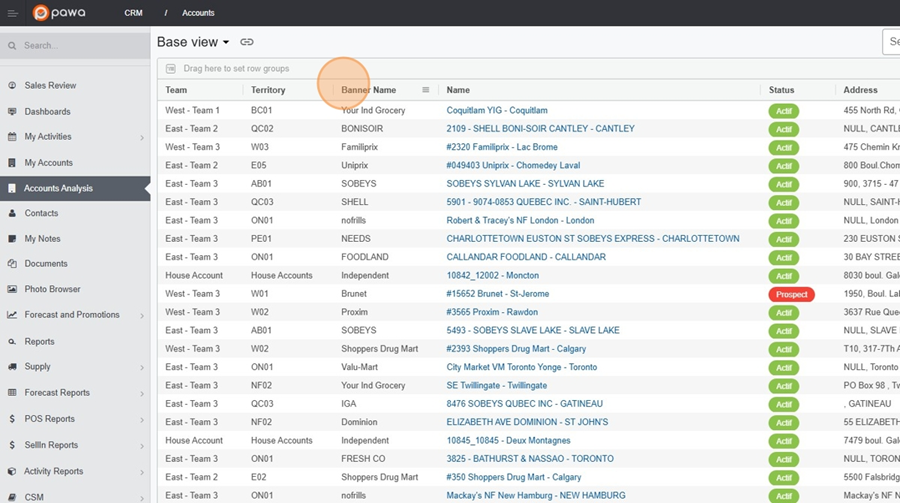900x503 pixels.
Task: Click the sidebar Search field
Action: point(75,45)
